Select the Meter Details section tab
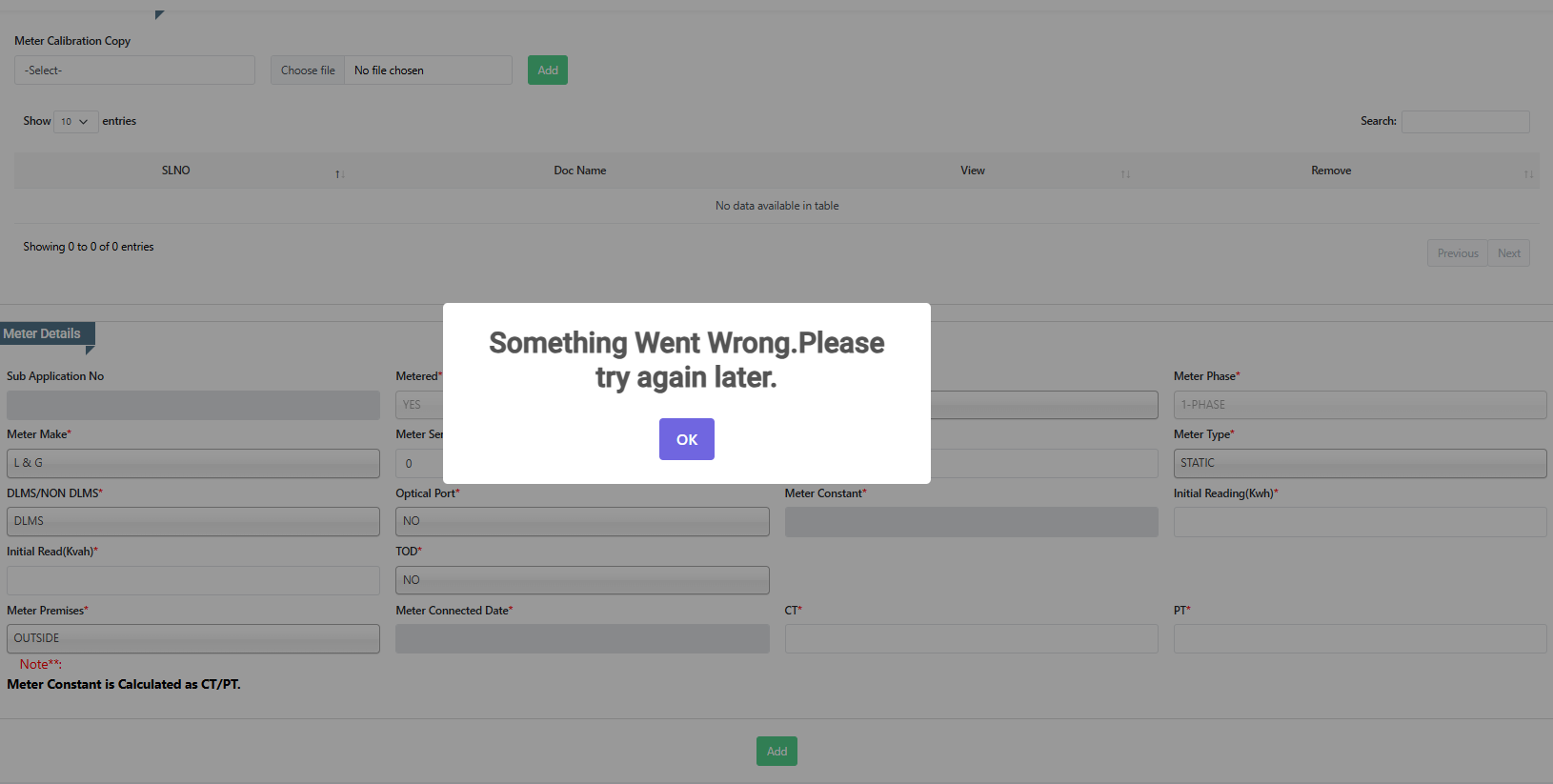1553x784 pixels. coord(43,333)
